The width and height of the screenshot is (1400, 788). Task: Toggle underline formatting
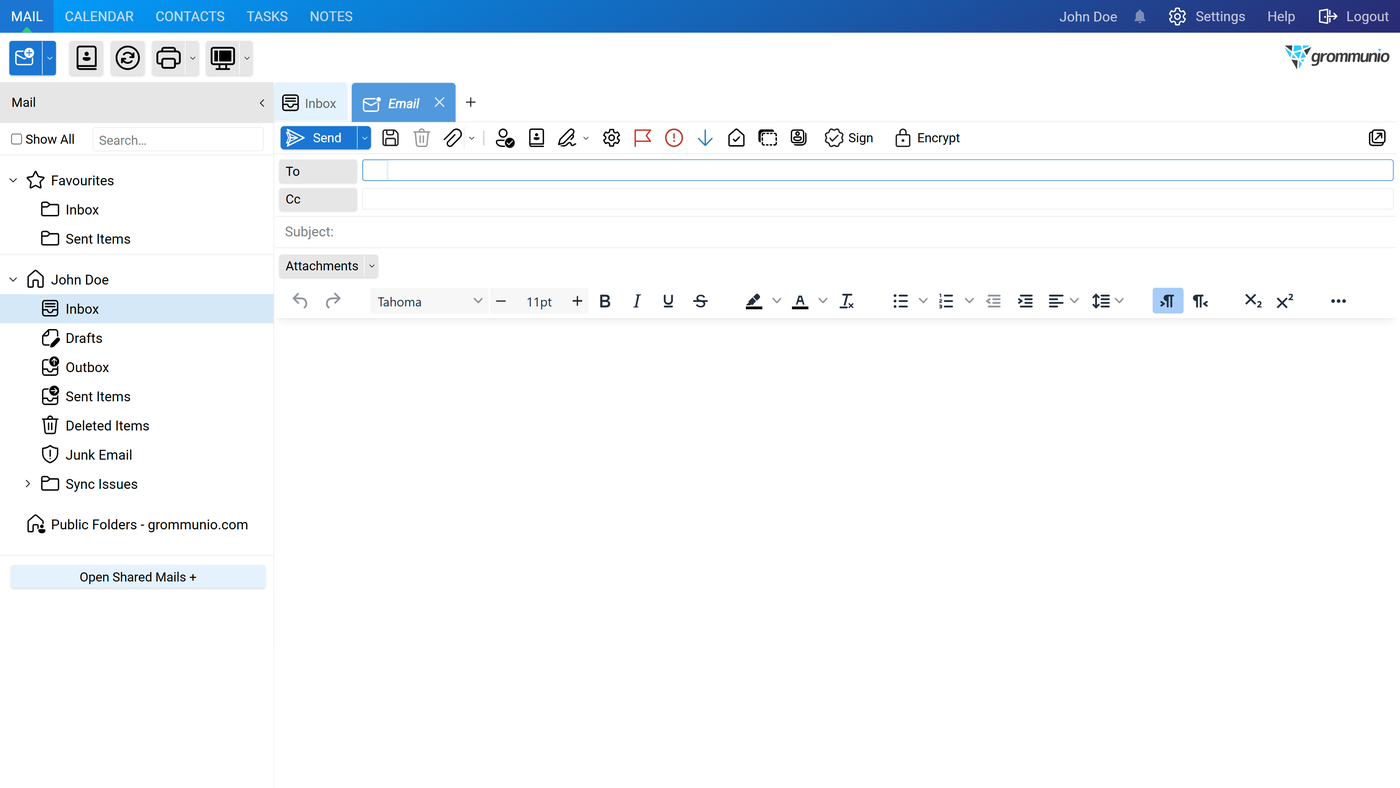(x=668, y=301)
